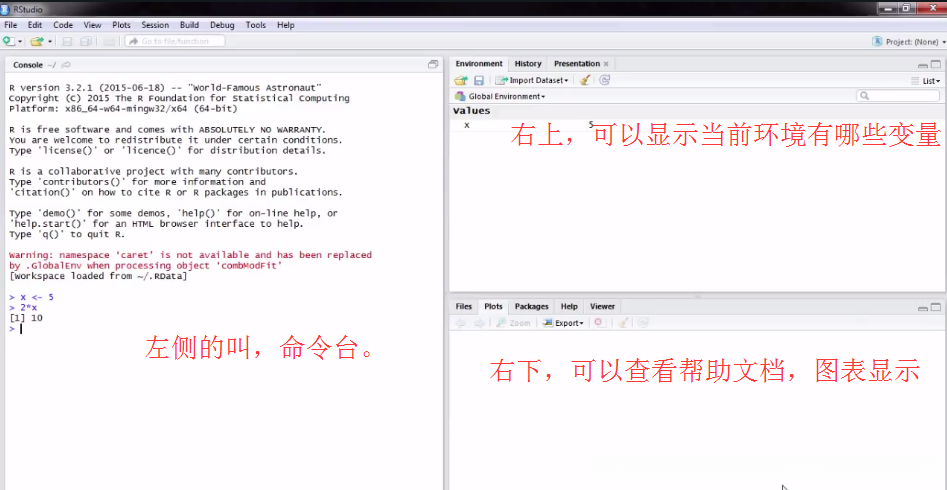Click the next plot arrow icon
The width and height of the screenshot is (947, 490).
point(479,323)
